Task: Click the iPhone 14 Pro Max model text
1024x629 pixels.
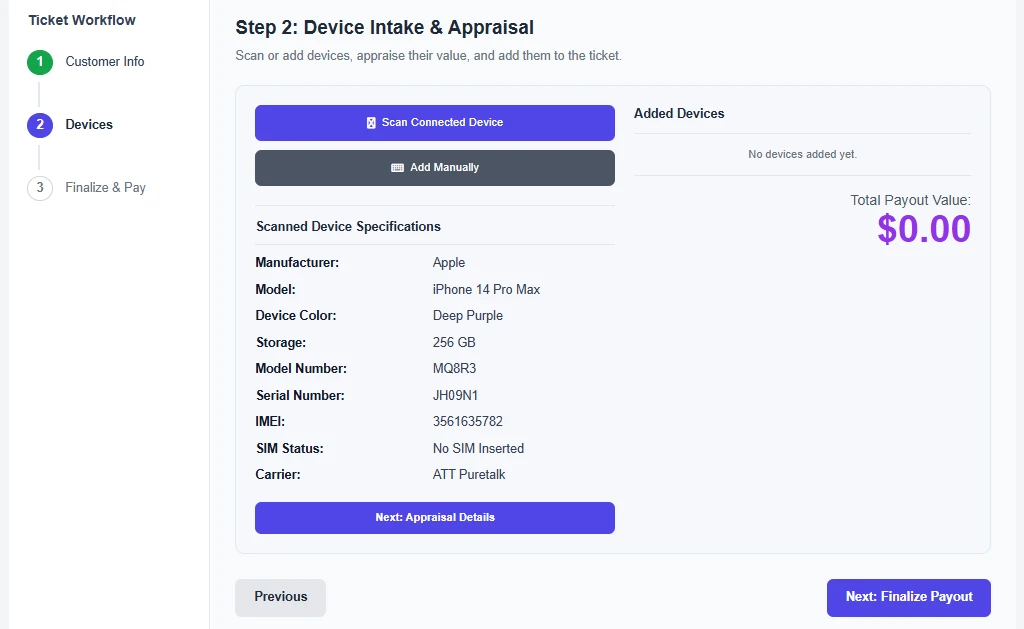Action: [x=487, y=290]
